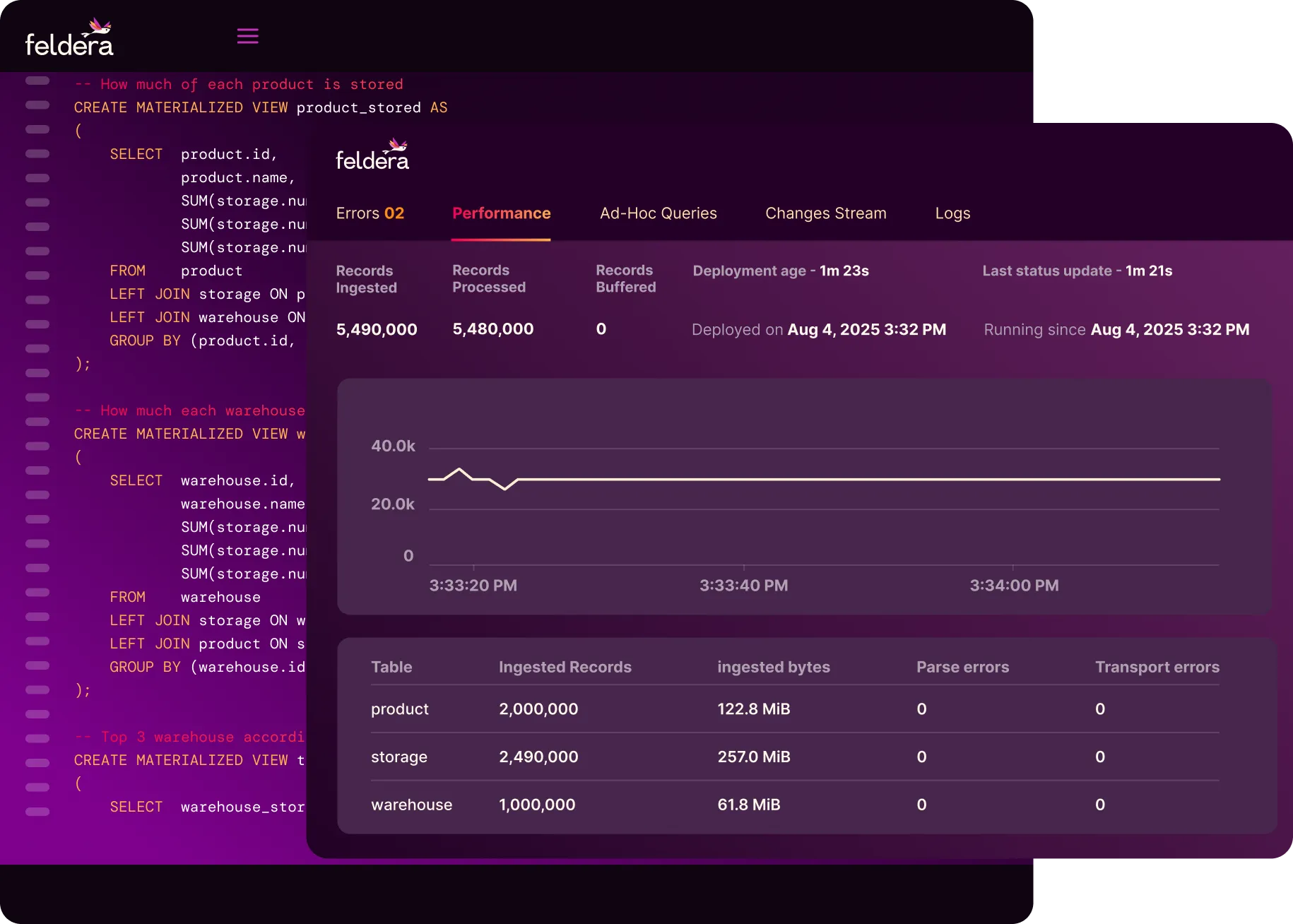Click the 3:34:00 PM chart axis label

[1014, 586]
